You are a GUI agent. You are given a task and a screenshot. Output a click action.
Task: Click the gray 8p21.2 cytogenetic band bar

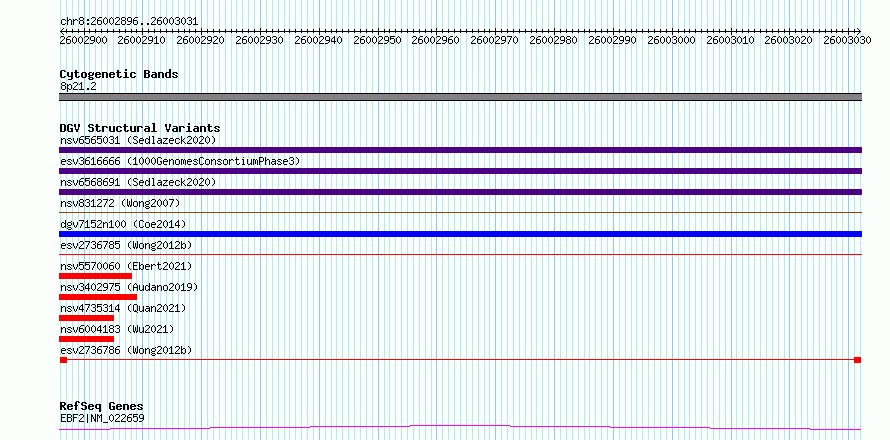[x=460, y=97]
